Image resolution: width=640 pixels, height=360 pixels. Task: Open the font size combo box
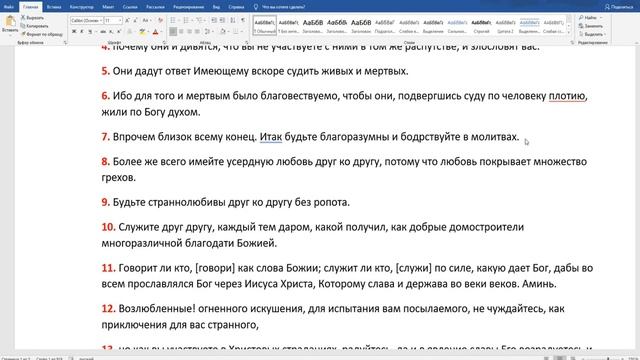click(x=113, y=20)
